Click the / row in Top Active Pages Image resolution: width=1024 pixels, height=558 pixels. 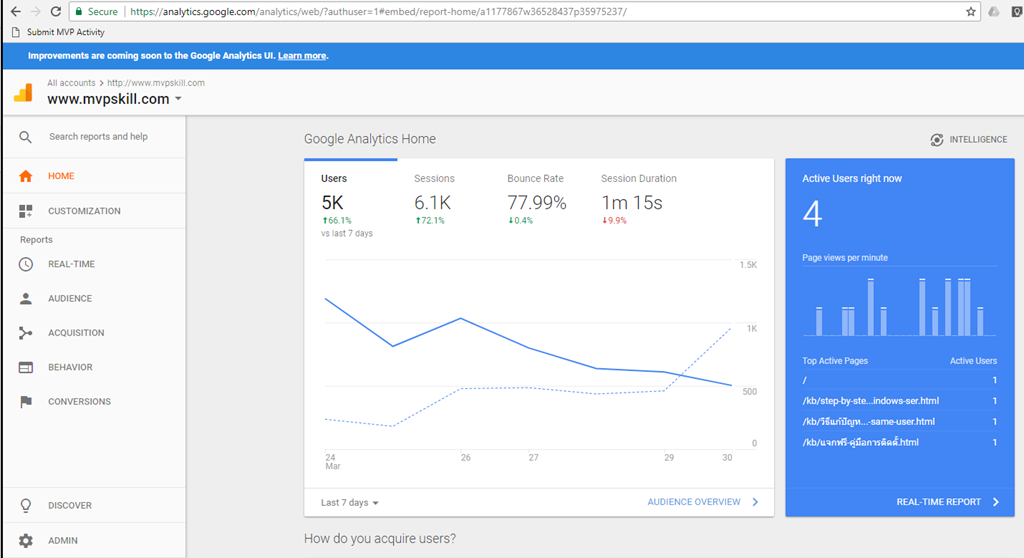click(x=899, y=380)
